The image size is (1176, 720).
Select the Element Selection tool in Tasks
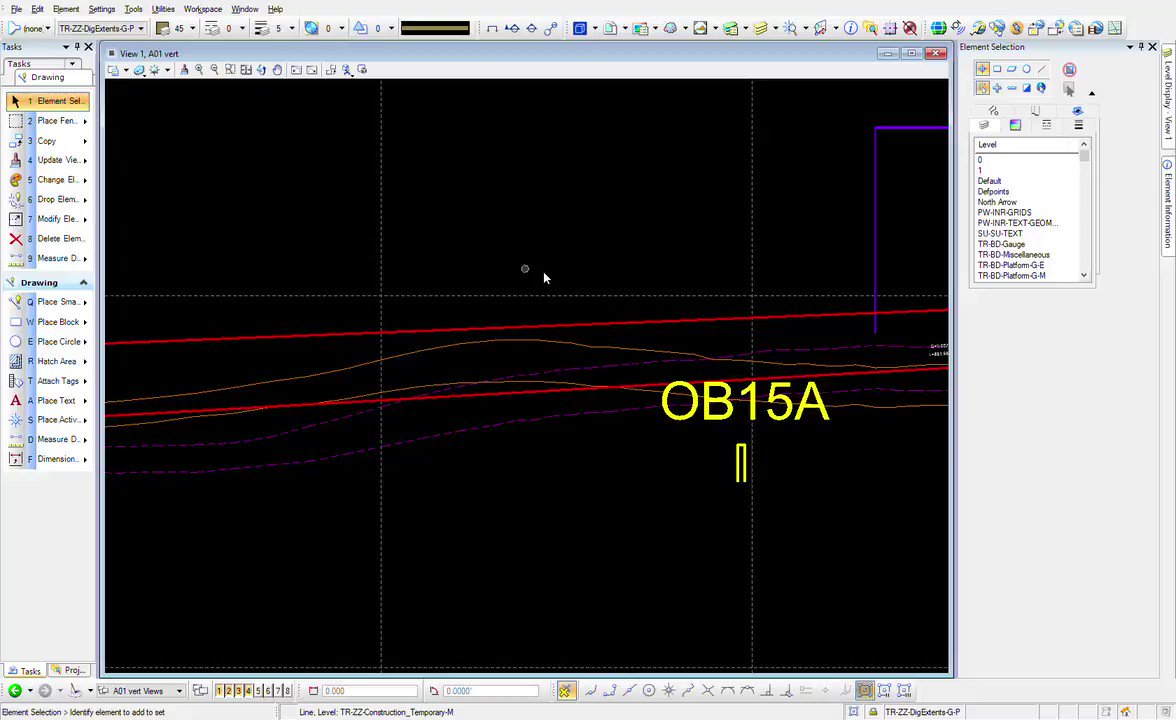point(48,100)
